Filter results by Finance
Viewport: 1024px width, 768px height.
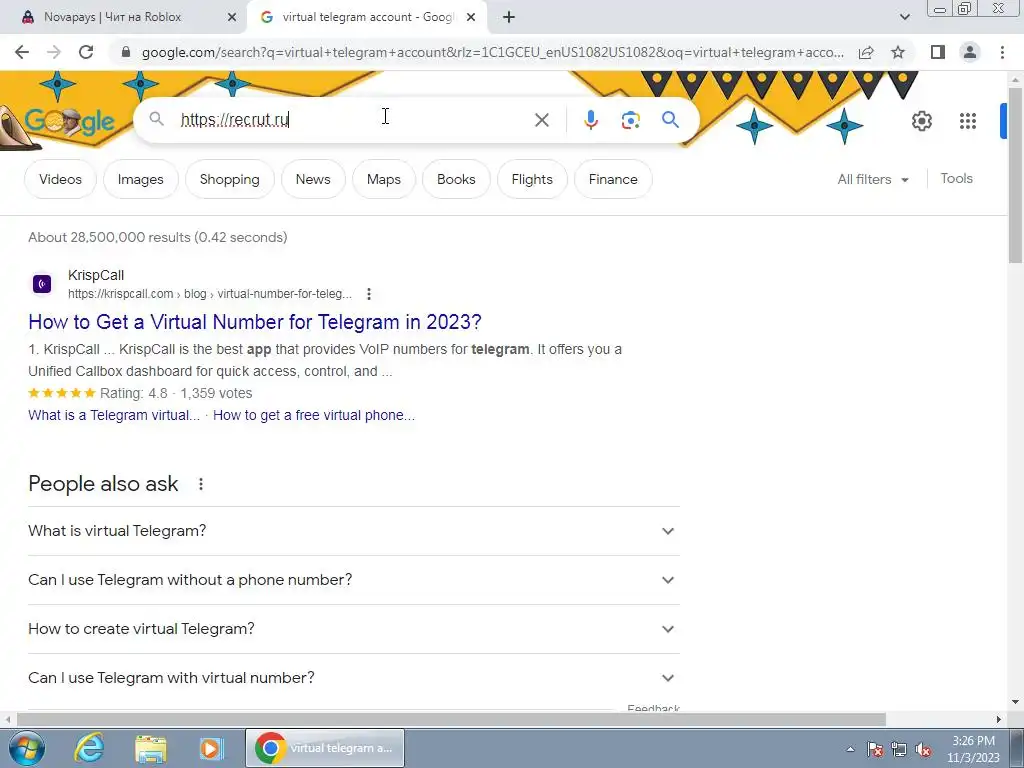click(613, 179)
